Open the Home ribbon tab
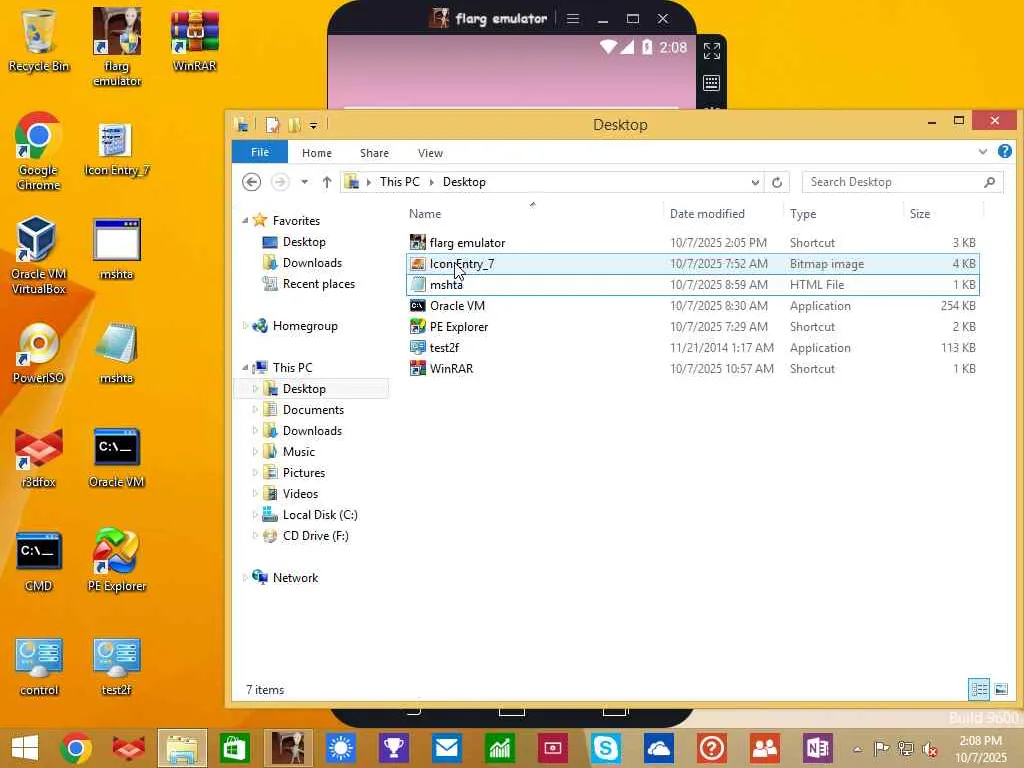1024x768 pixels. coord(317,153)
